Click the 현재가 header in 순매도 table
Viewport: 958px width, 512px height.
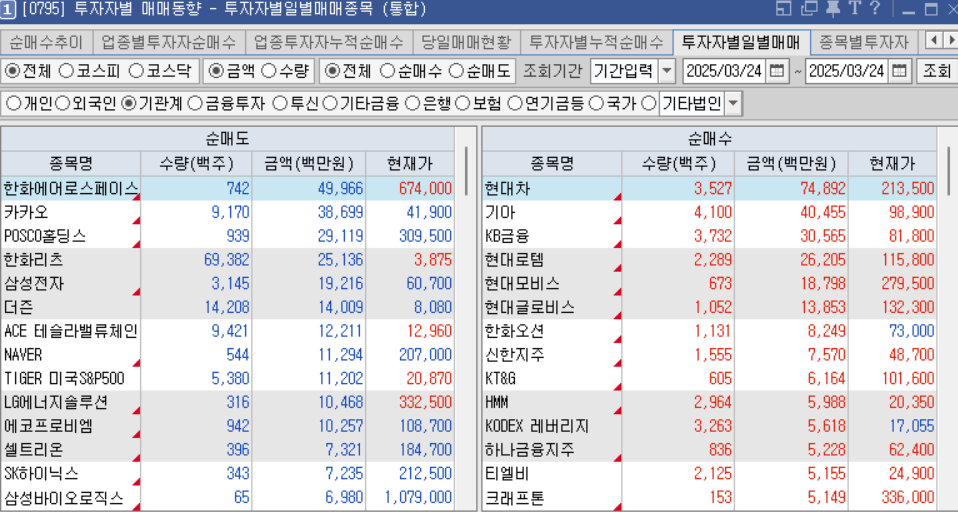click(410, 164)
